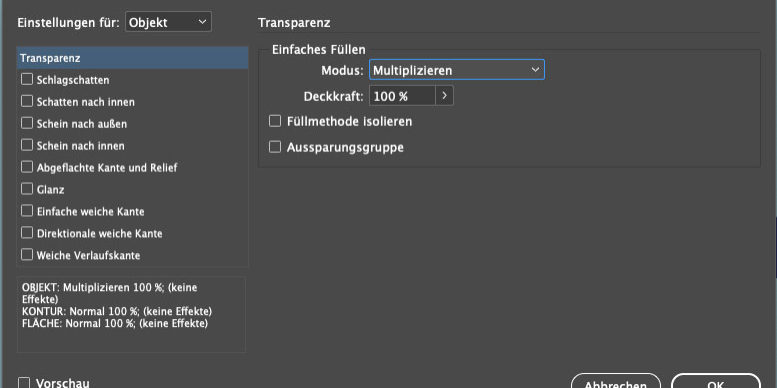Toggle Aussparungsgruppe checkbox
The height and width of the screenshot is (388, 777).
(x=275, y=147)
